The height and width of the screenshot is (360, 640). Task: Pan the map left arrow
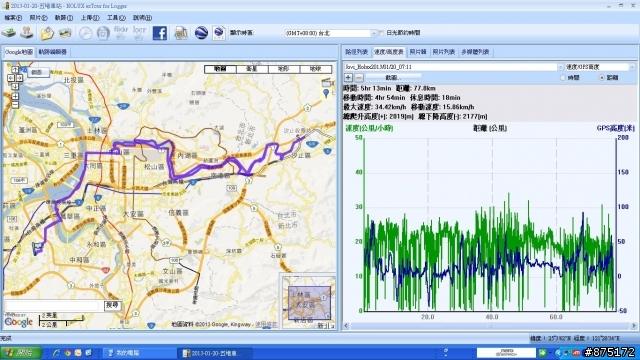[x=11, y=78]
